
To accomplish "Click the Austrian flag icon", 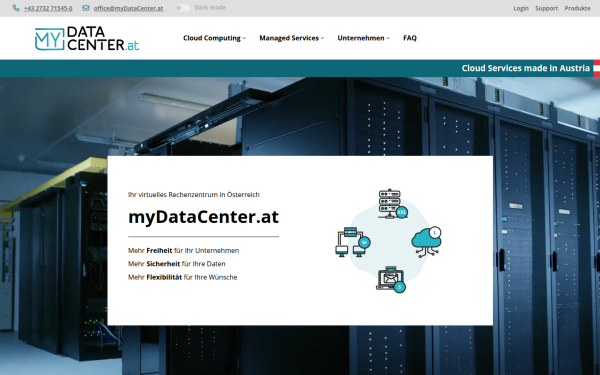I will click(x=597, y=68).
